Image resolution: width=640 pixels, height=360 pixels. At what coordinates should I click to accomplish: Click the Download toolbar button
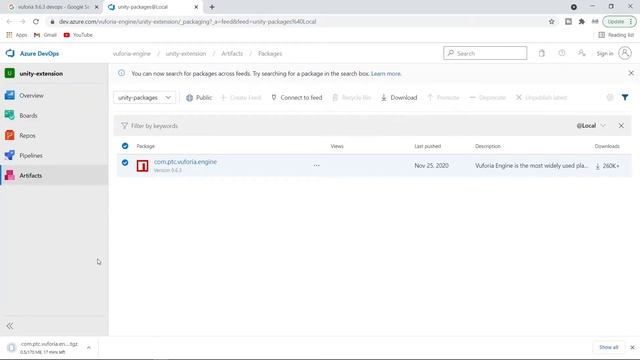399,98
